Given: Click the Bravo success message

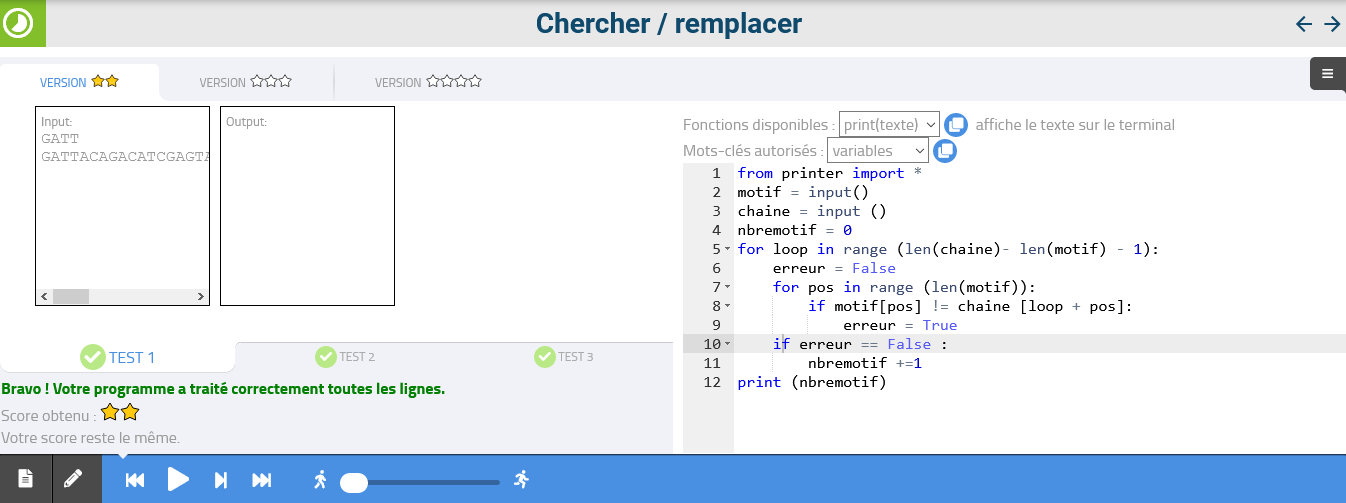Looking at the screenshot, I should (x=223, y=388).
